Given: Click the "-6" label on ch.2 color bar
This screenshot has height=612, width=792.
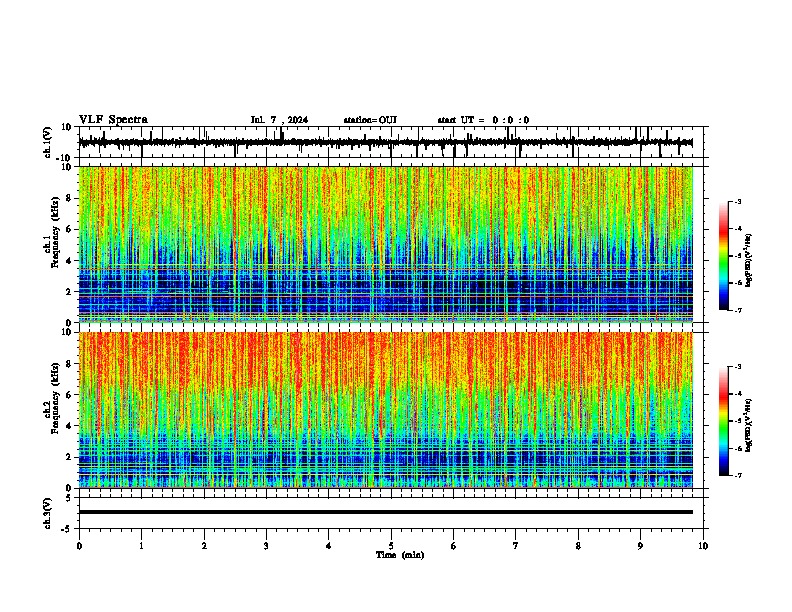Looking at the screenshot, I should pos(738,448).
